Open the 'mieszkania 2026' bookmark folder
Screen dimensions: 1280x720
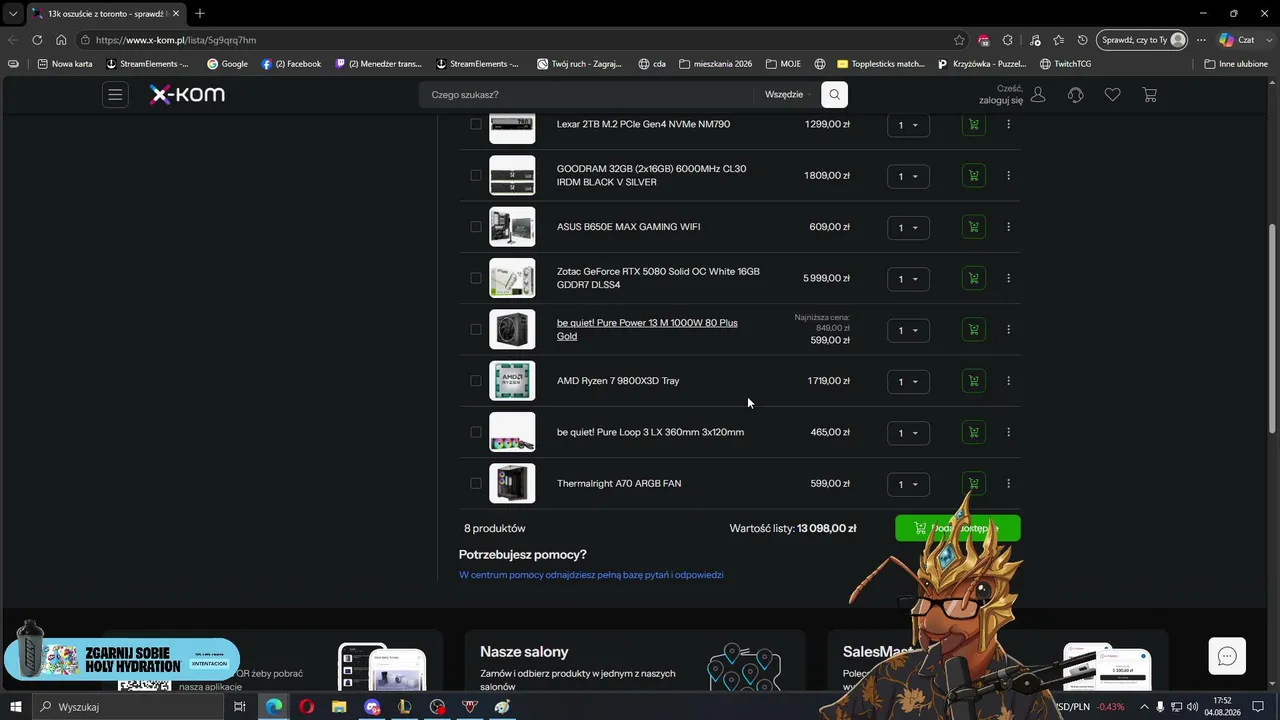pos(715,64)
